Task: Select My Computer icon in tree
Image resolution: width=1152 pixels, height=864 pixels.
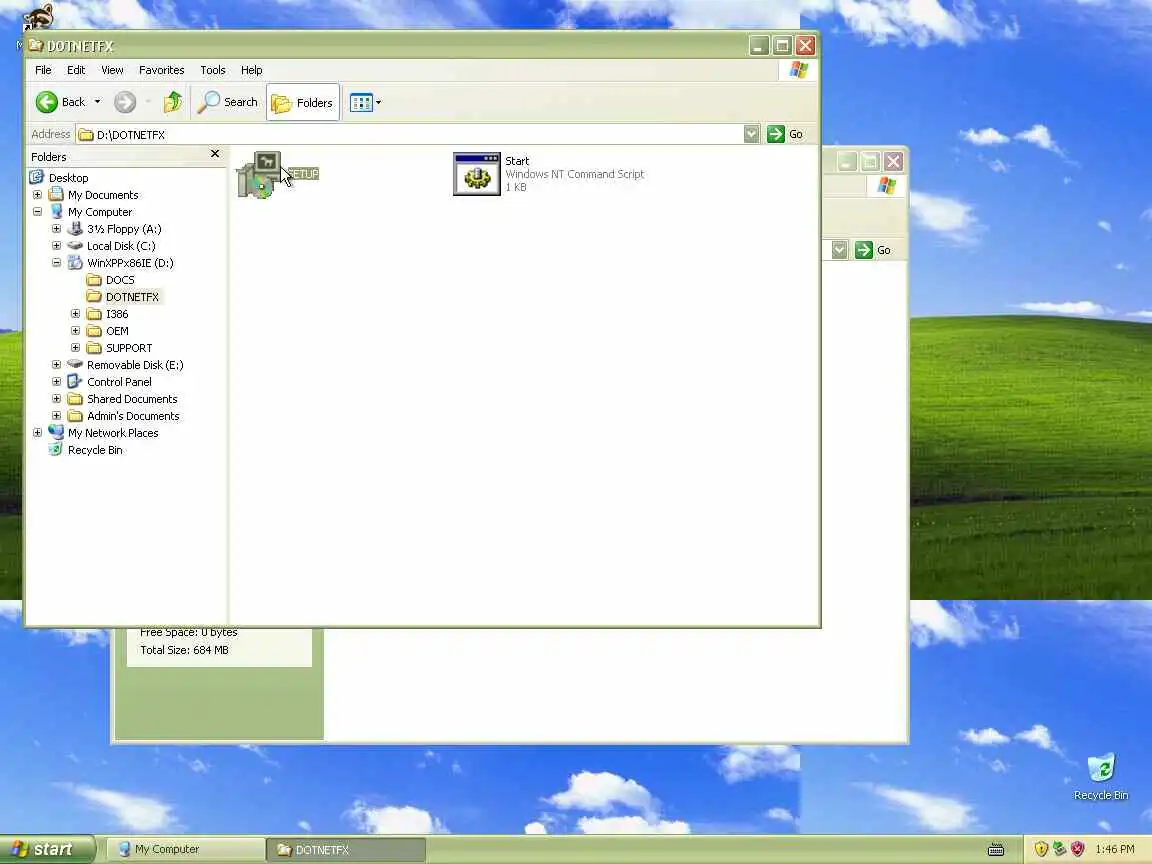Action: click(56, 212)
